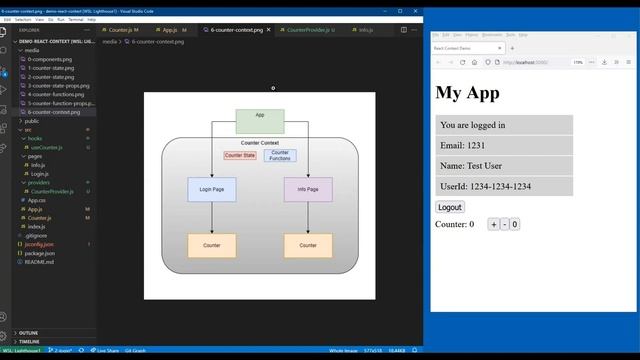Screen dimensions: 640x360
Task: Open Source Control view in the activity bar
Action: (3, 71)
